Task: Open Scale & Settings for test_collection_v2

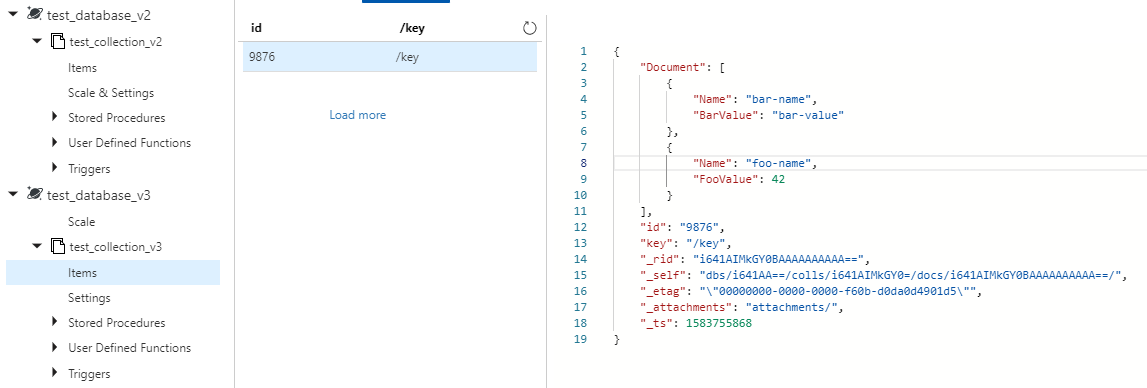Action: (111, 93)
